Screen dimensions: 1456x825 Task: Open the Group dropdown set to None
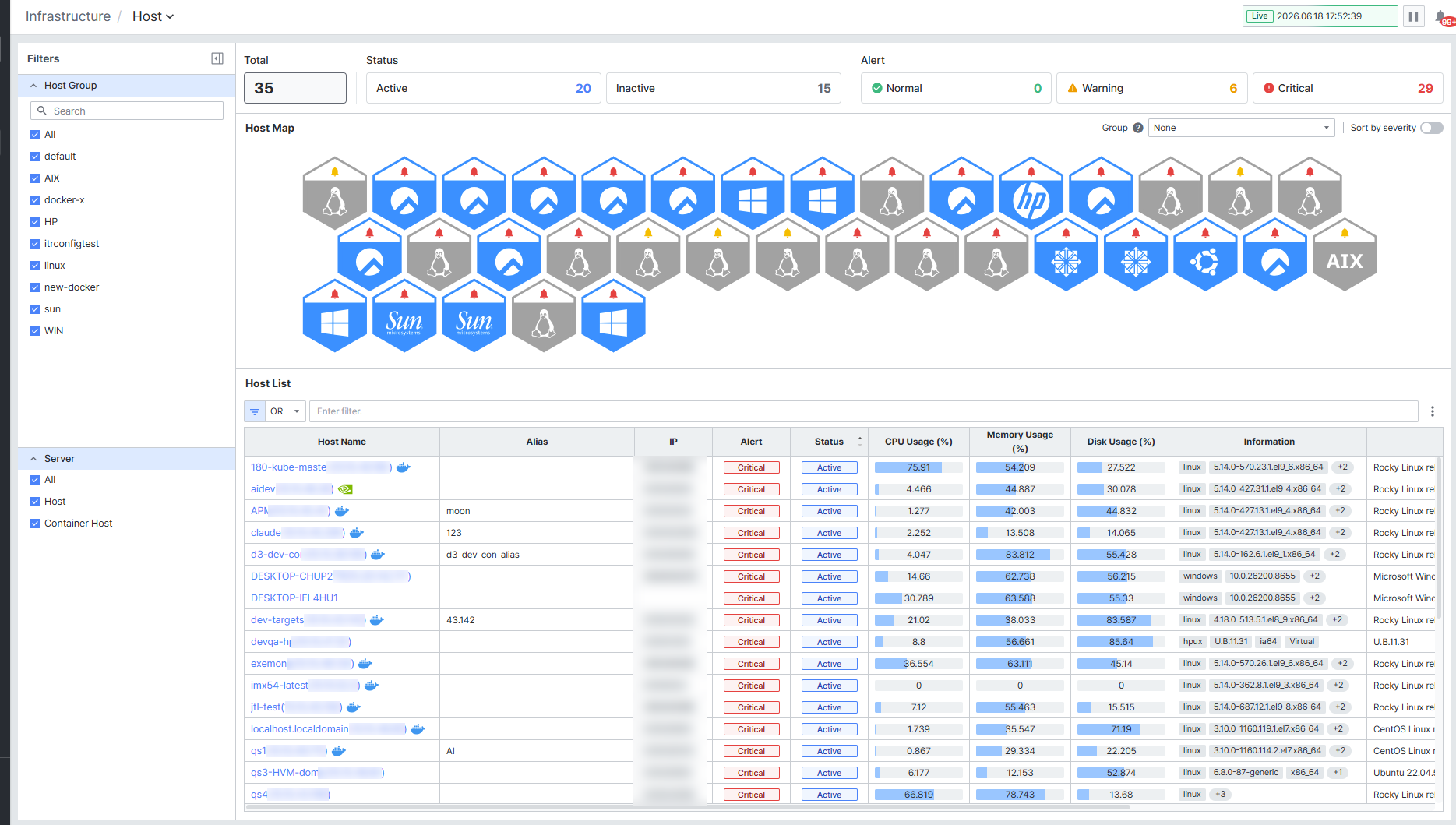(x=1241, y=128)
